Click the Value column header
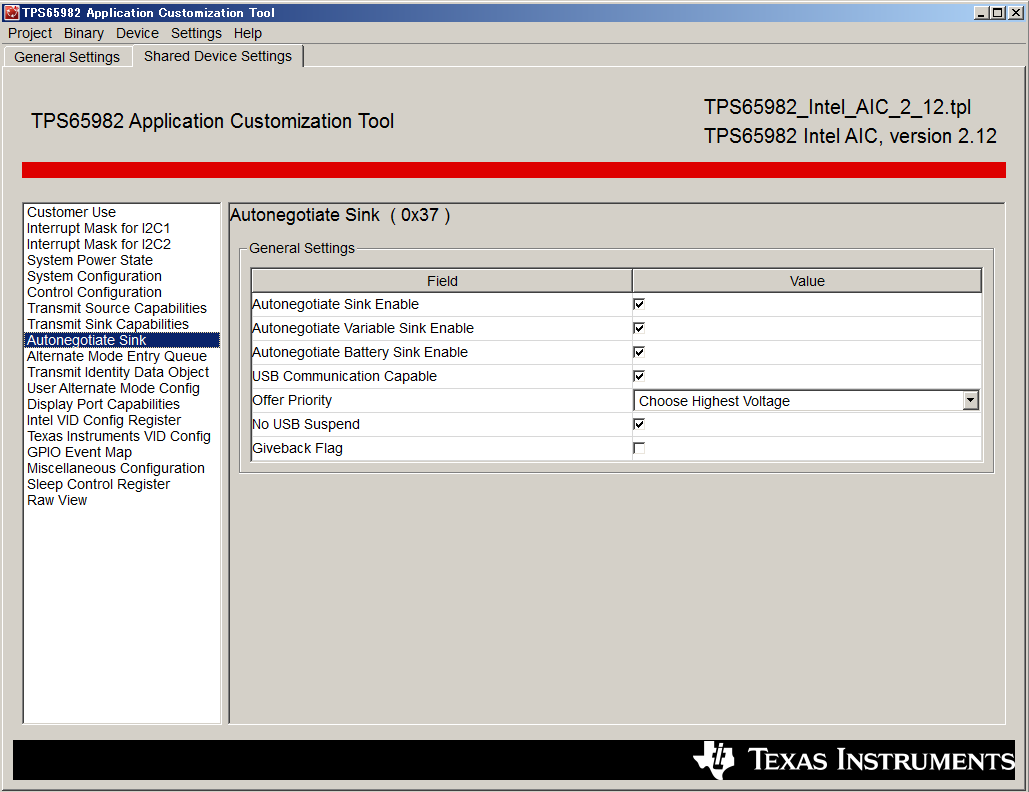This screenshot has height=792, width=1029. coord(807,281)
